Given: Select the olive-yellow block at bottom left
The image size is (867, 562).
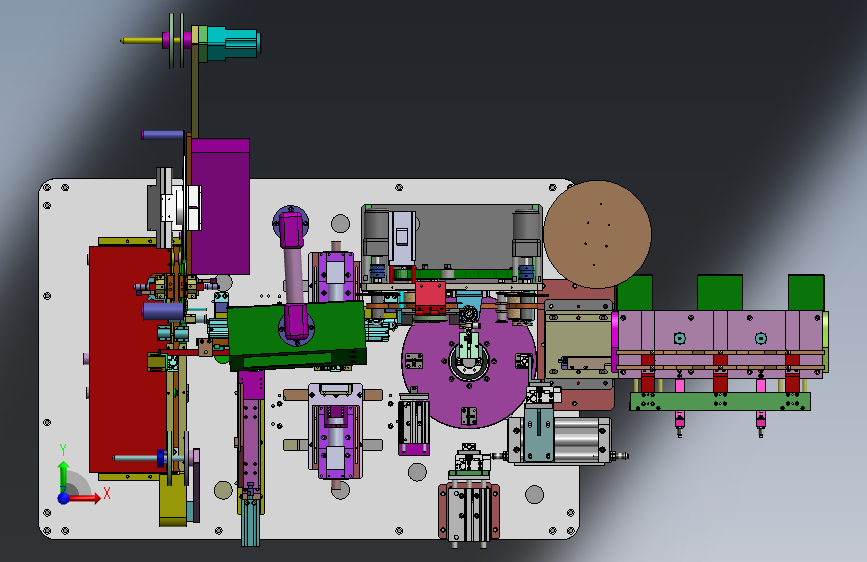Looking at the screenshot, I should (x=174, y=499).
